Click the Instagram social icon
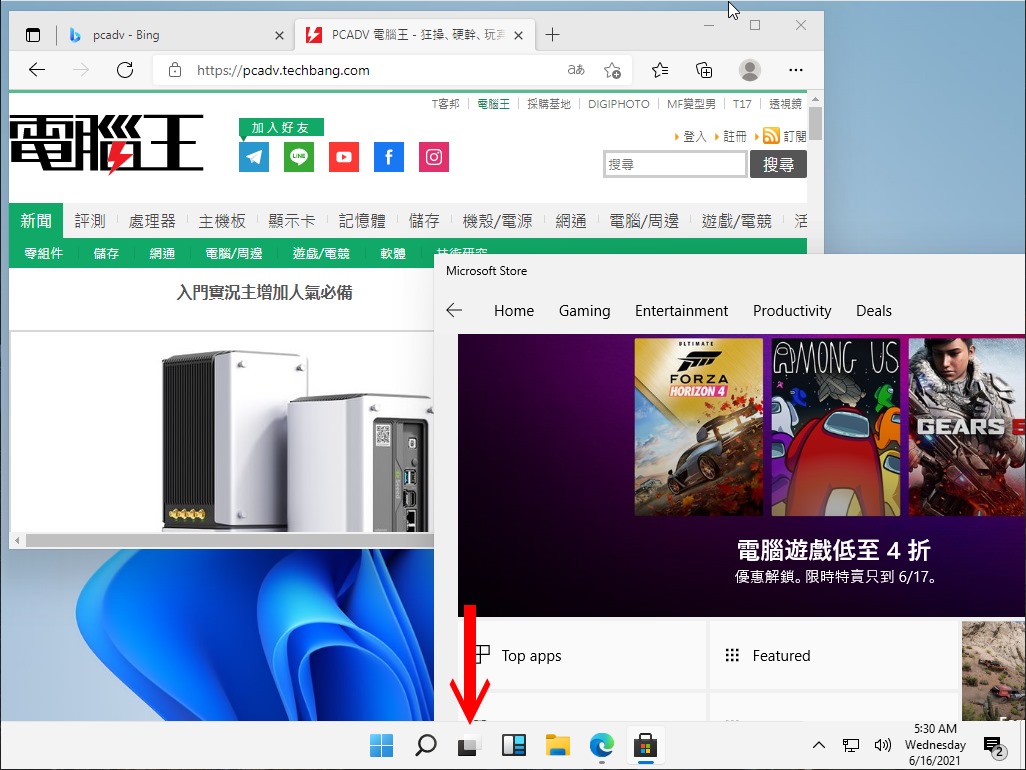Screen dimensions: 1026x770 tap(434, 157)
